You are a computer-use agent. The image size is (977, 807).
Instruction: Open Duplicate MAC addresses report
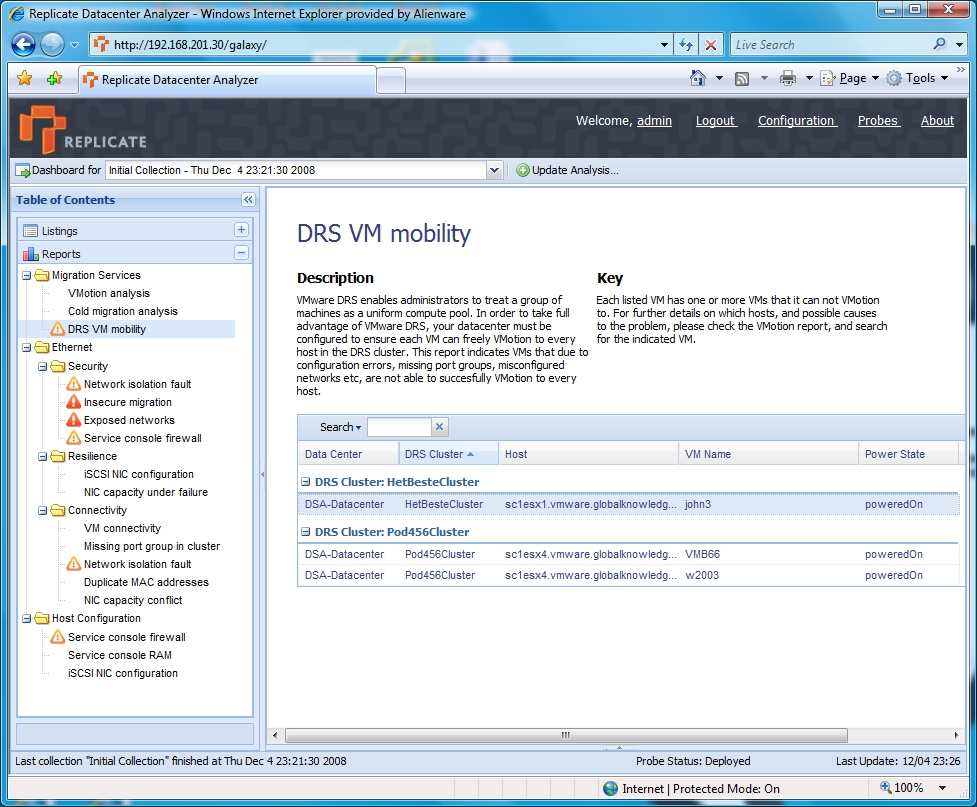tap(146, 582)
